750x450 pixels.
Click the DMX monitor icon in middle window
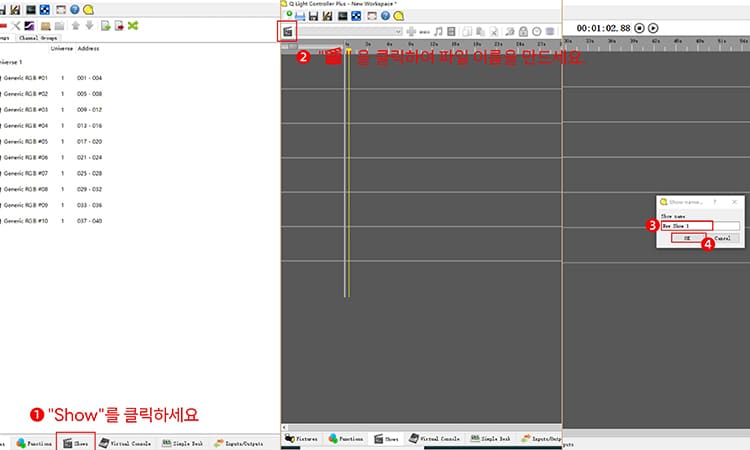pyautogui.click(x=342, y=16)
